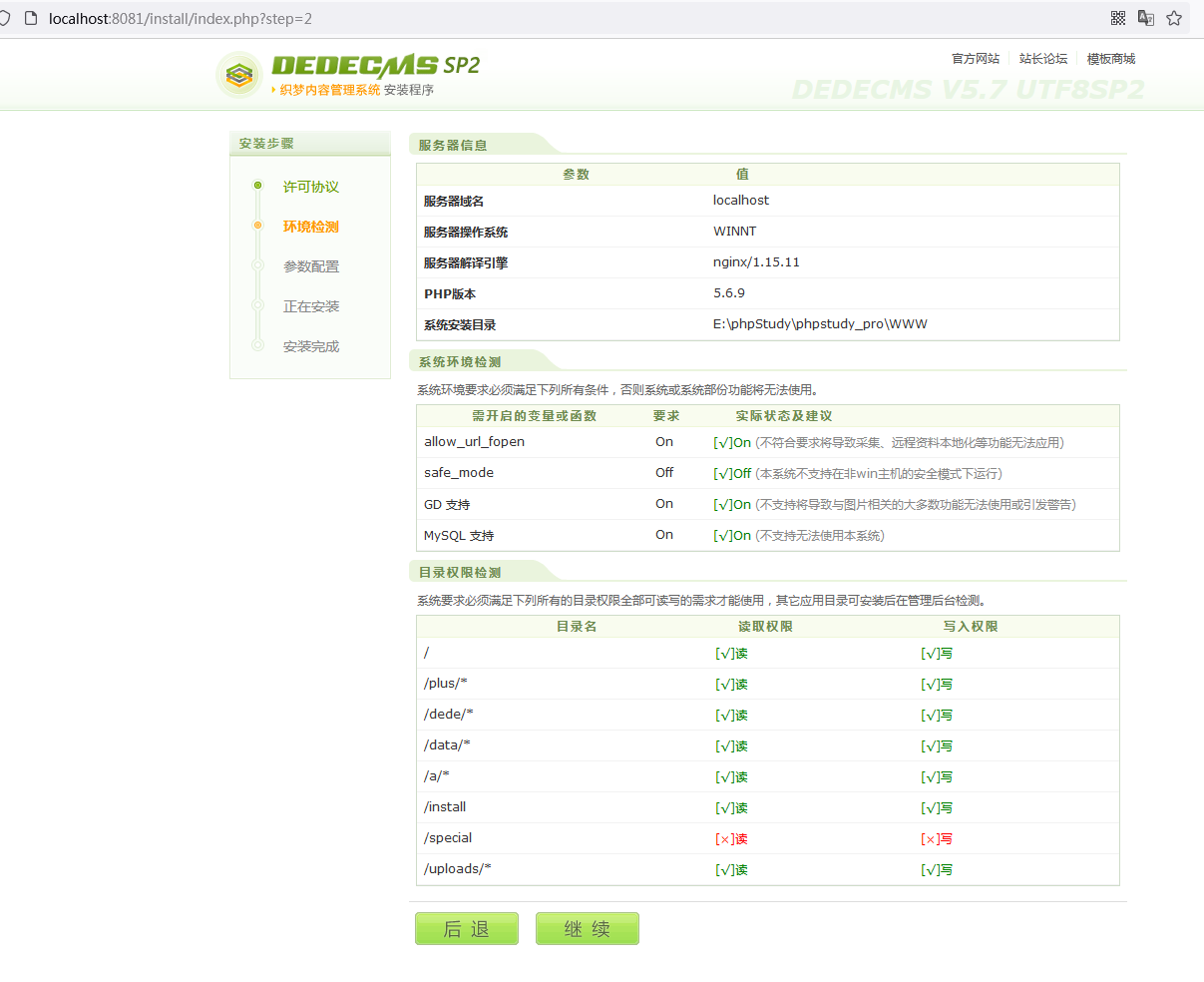1204x982 pixels.
Task: Click the allow_url_fopen row label
Action: click(474, 441)
